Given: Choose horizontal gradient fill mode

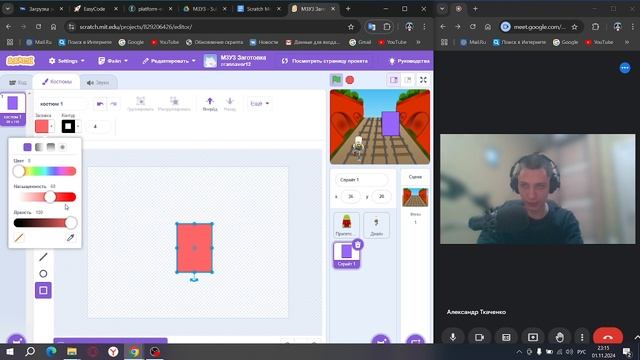Looking at the screenshot, I should (39, 147).
